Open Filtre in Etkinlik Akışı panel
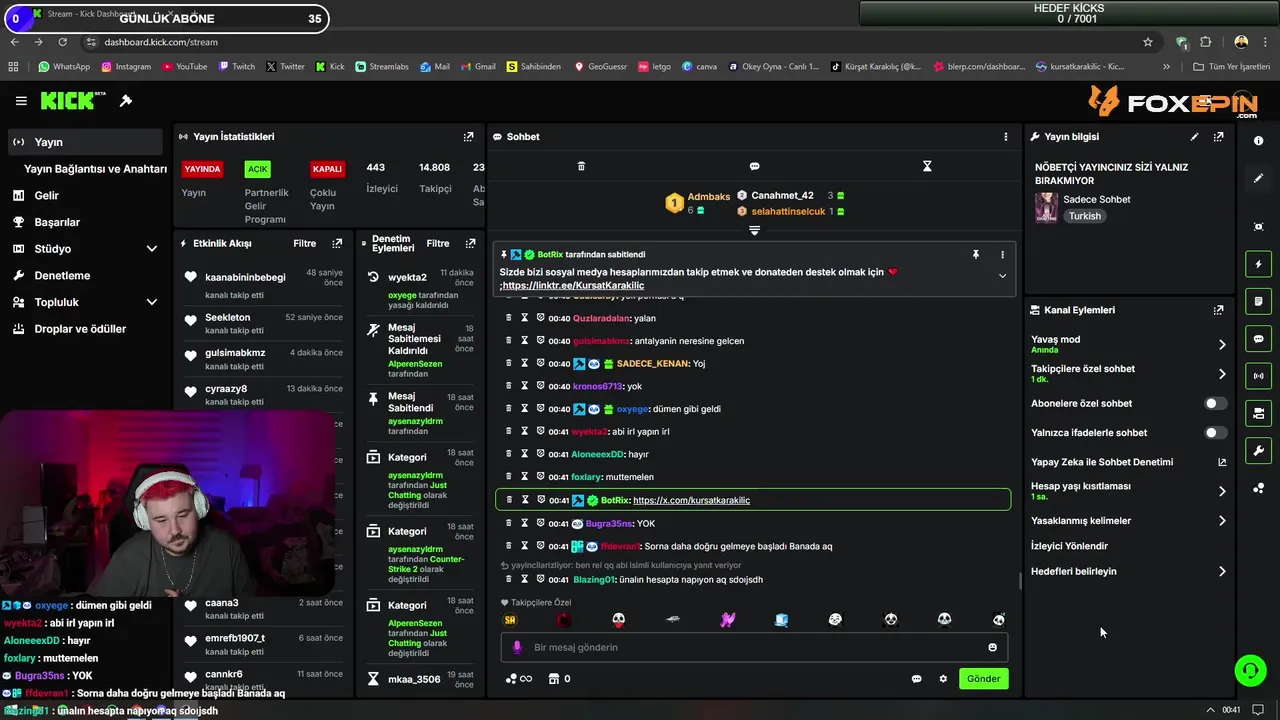 pos(304,243)
